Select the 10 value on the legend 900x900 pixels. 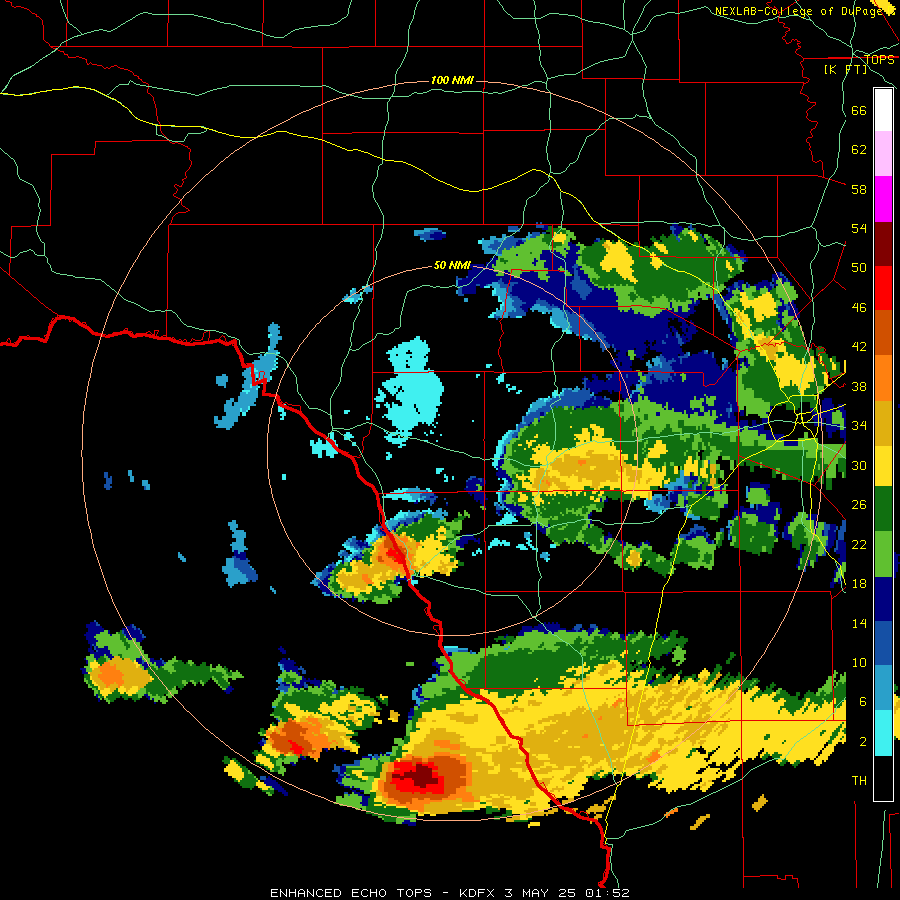click(859, 662)
